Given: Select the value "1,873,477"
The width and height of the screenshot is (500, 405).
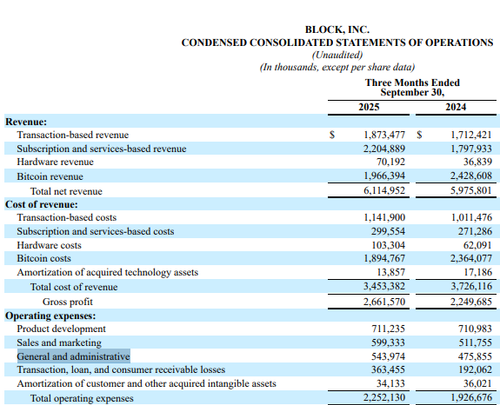Looking at the screenshot, I should 384,135.
